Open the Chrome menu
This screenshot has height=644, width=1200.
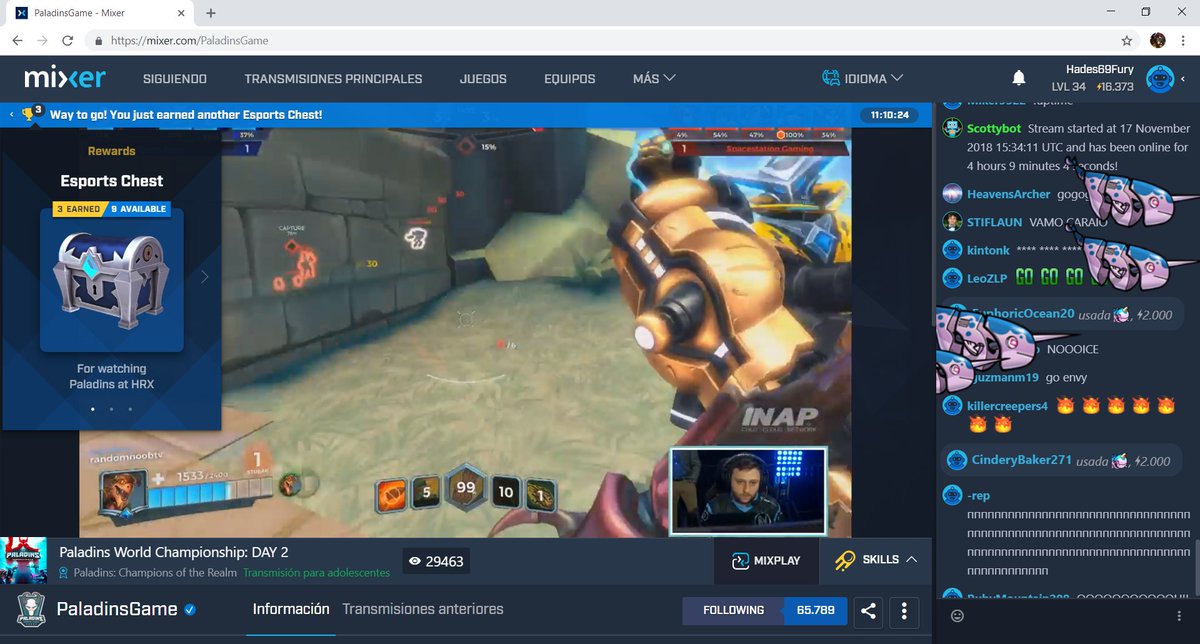[1183, 41]
